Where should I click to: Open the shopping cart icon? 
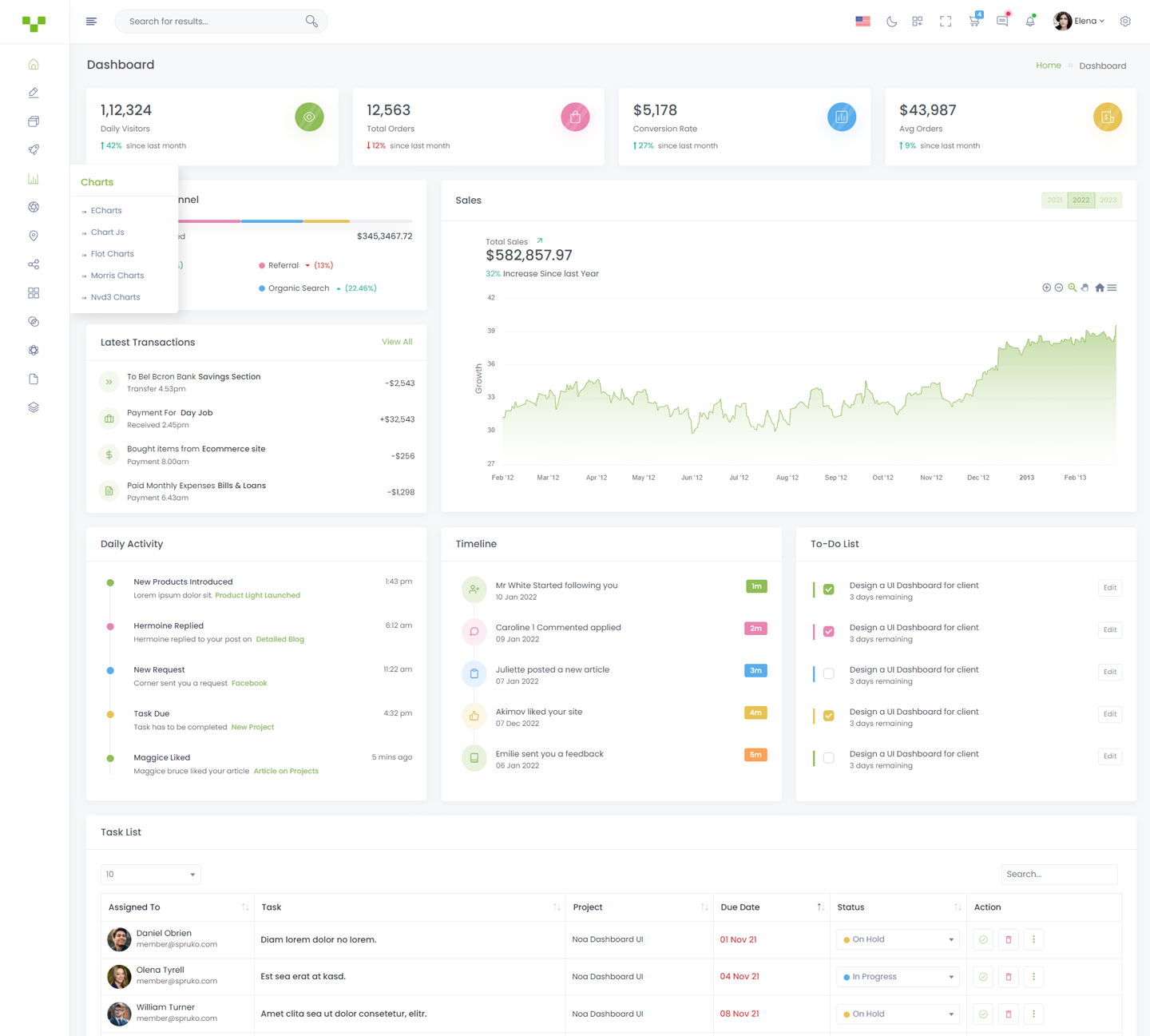(x=974, y=22)
